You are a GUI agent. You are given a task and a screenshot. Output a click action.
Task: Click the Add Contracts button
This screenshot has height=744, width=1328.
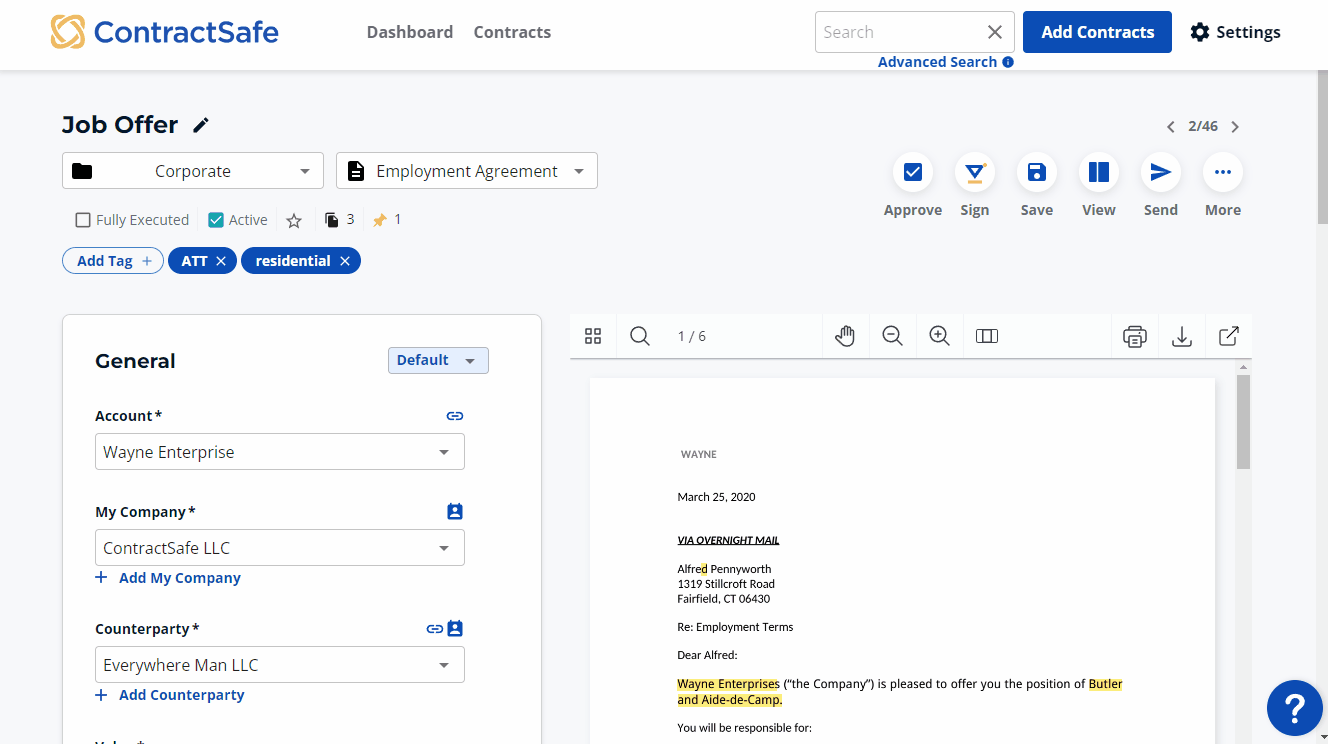click(x=1097, y=32)
